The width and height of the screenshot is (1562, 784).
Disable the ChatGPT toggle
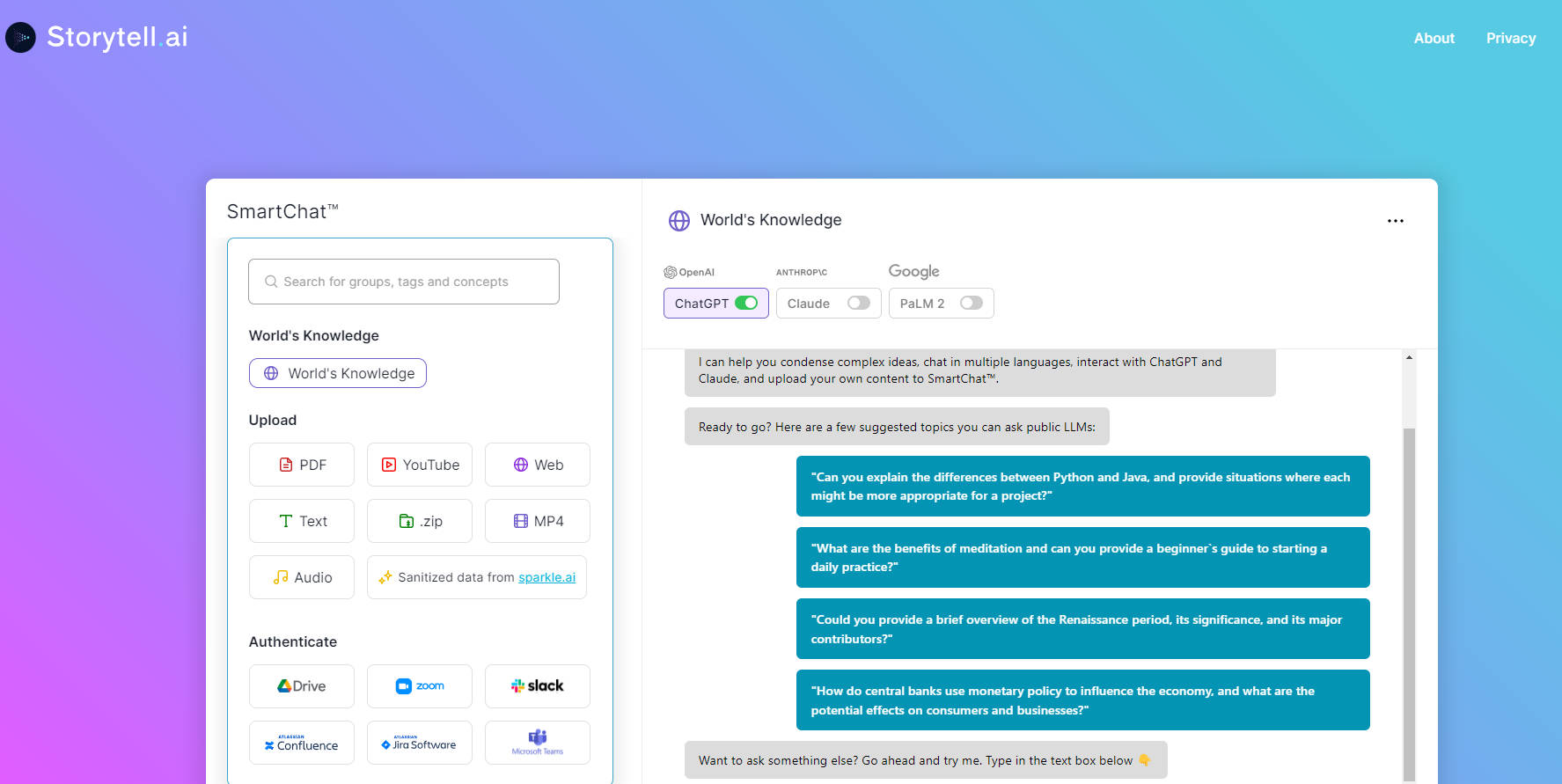point(746,303)
